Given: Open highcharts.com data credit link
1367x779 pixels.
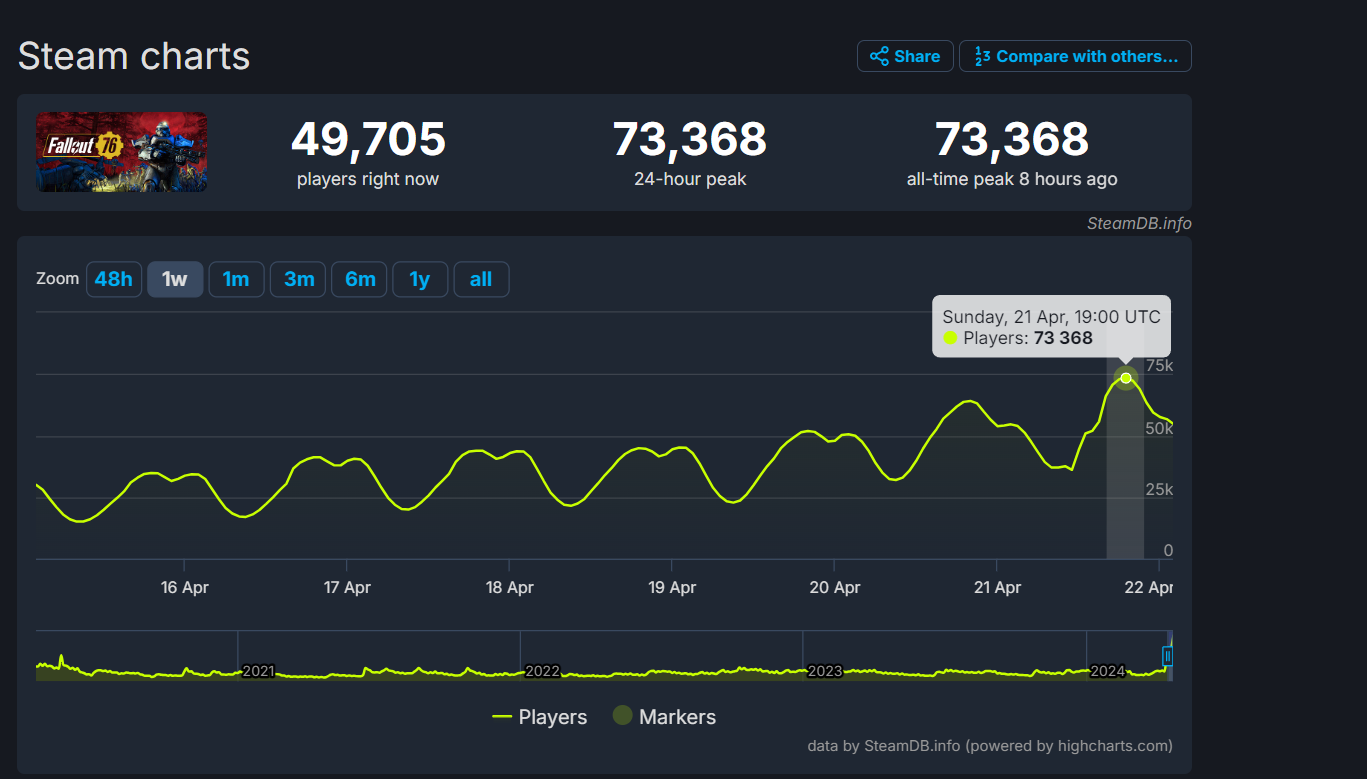Looking at the screenshot, I should pyautogui.click(x=989, y=746).
